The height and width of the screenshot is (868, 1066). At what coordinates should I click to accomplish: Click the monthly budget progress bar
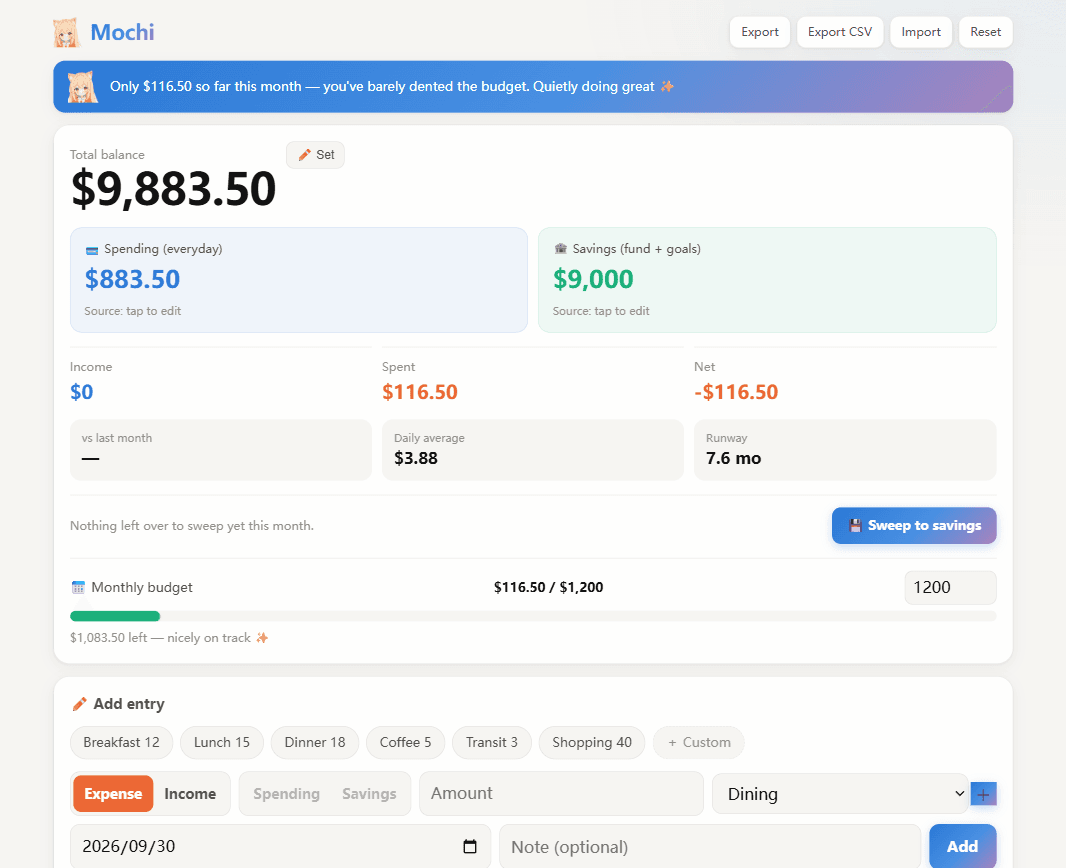click(533, 617)
